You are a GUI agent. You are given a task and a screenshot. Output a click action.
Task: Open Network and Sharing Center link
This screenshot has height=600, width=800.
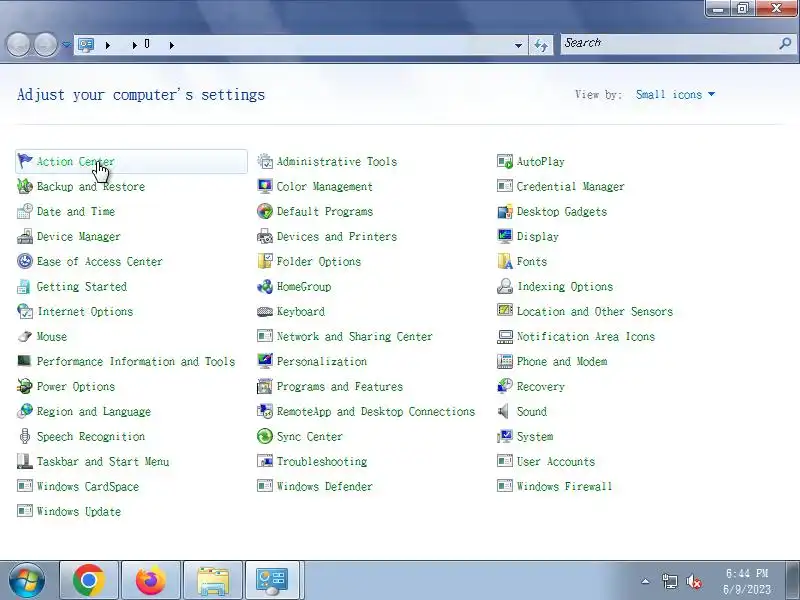tap(355, 337)
